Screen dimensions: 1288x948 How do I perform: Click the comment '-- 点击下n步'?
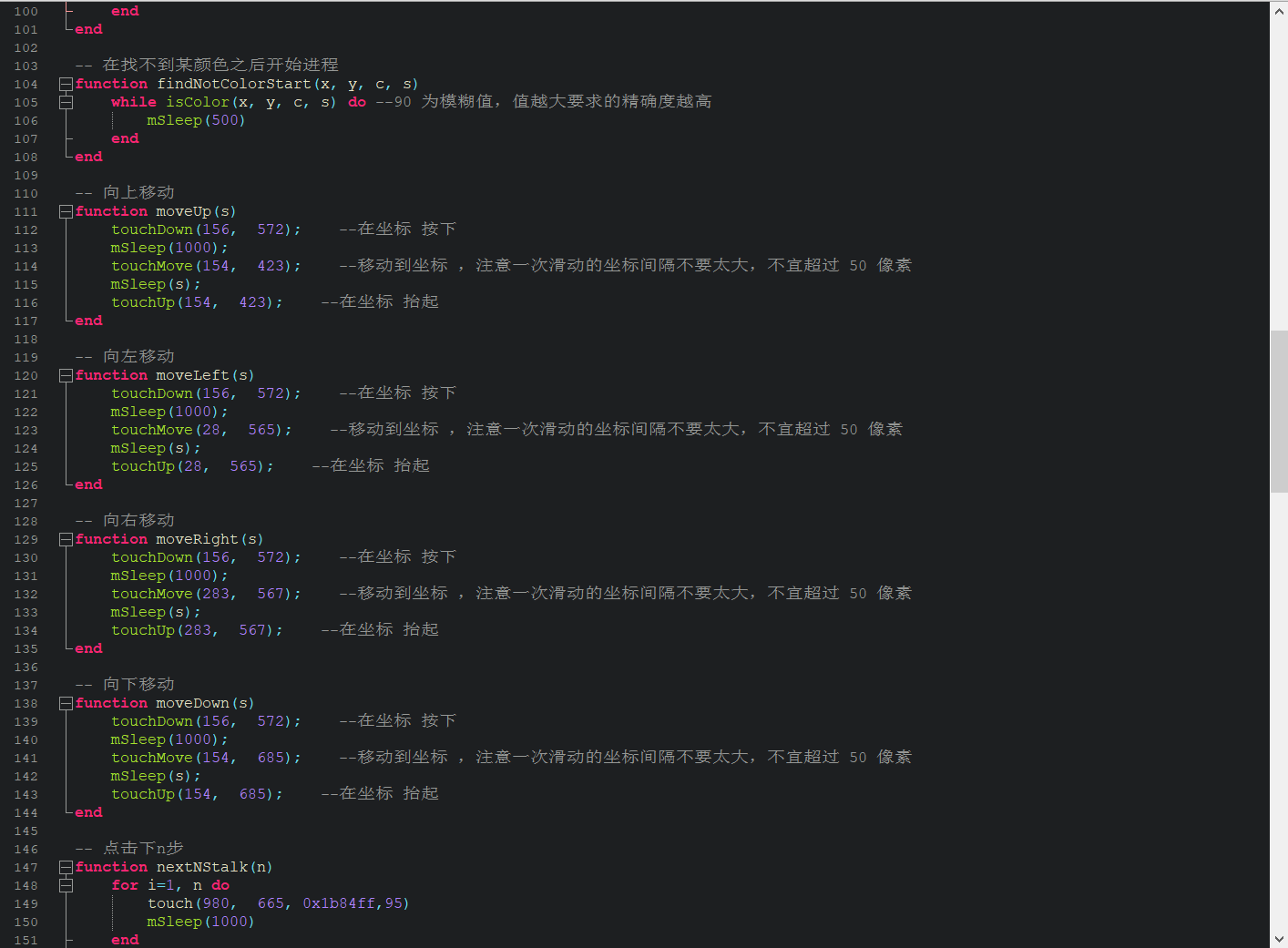coord(129,848)
